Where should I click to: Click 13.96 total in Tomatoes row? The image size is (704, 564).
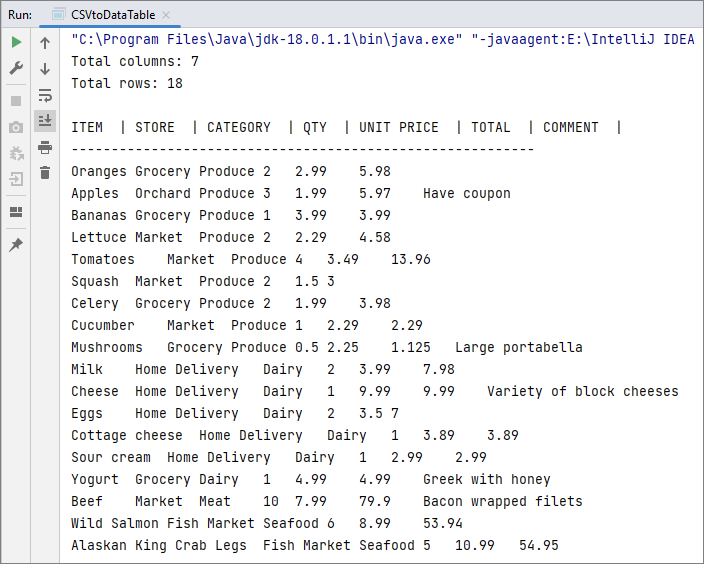[x=411, y=260]
